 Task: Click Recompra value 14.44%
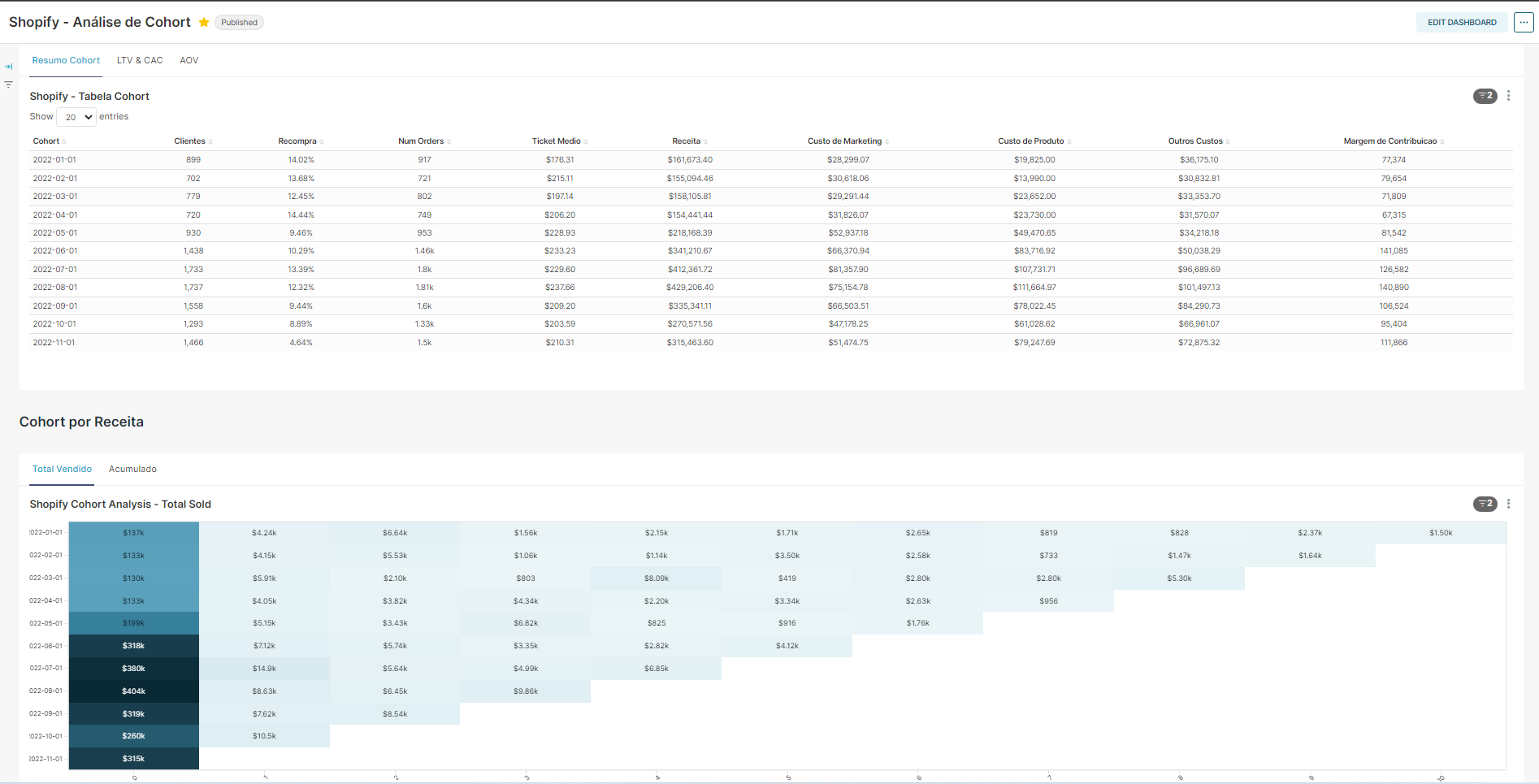(x=301, y=215)
